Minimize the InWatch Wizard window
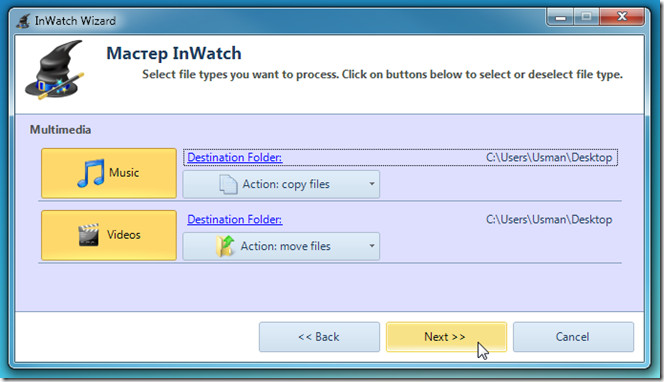Screen dimensions: 664x382 [x=561, y=17]
